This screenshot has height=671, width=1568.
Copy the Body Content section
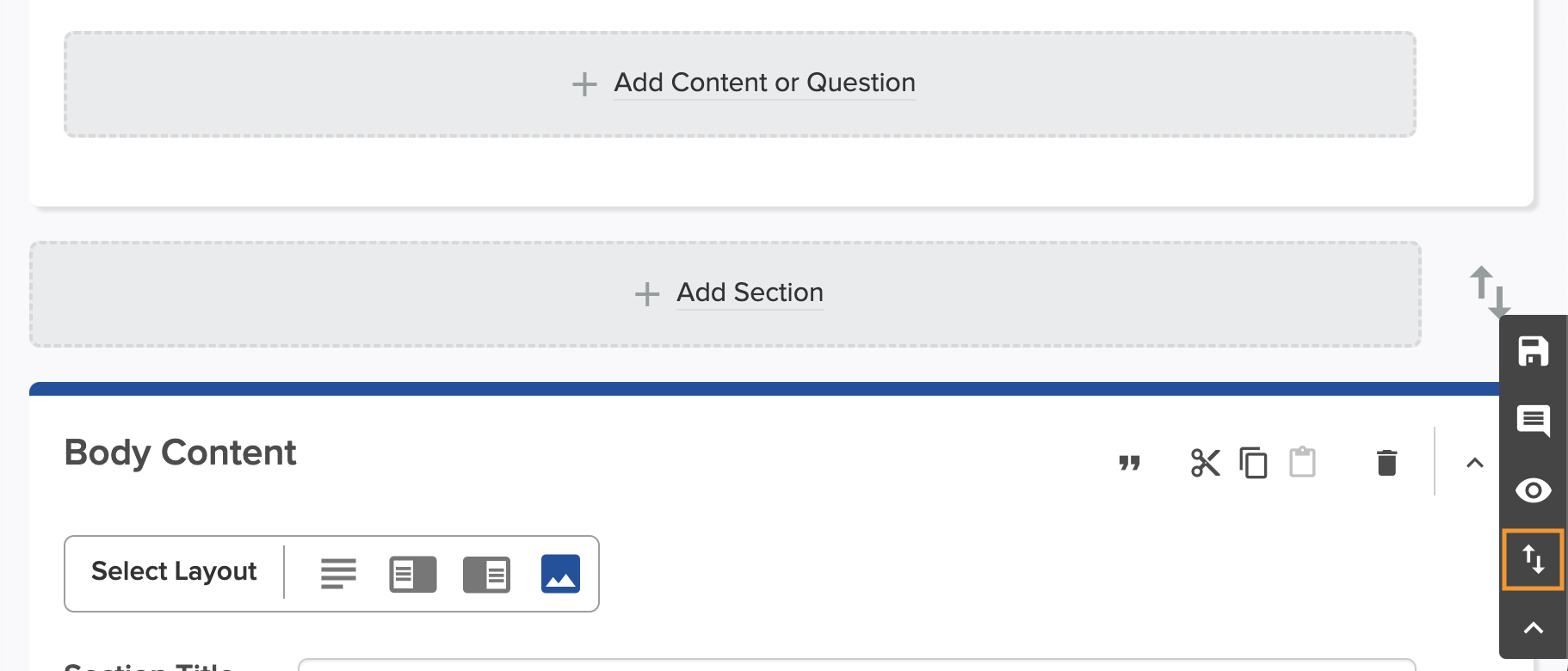(x=1253, y=463)
